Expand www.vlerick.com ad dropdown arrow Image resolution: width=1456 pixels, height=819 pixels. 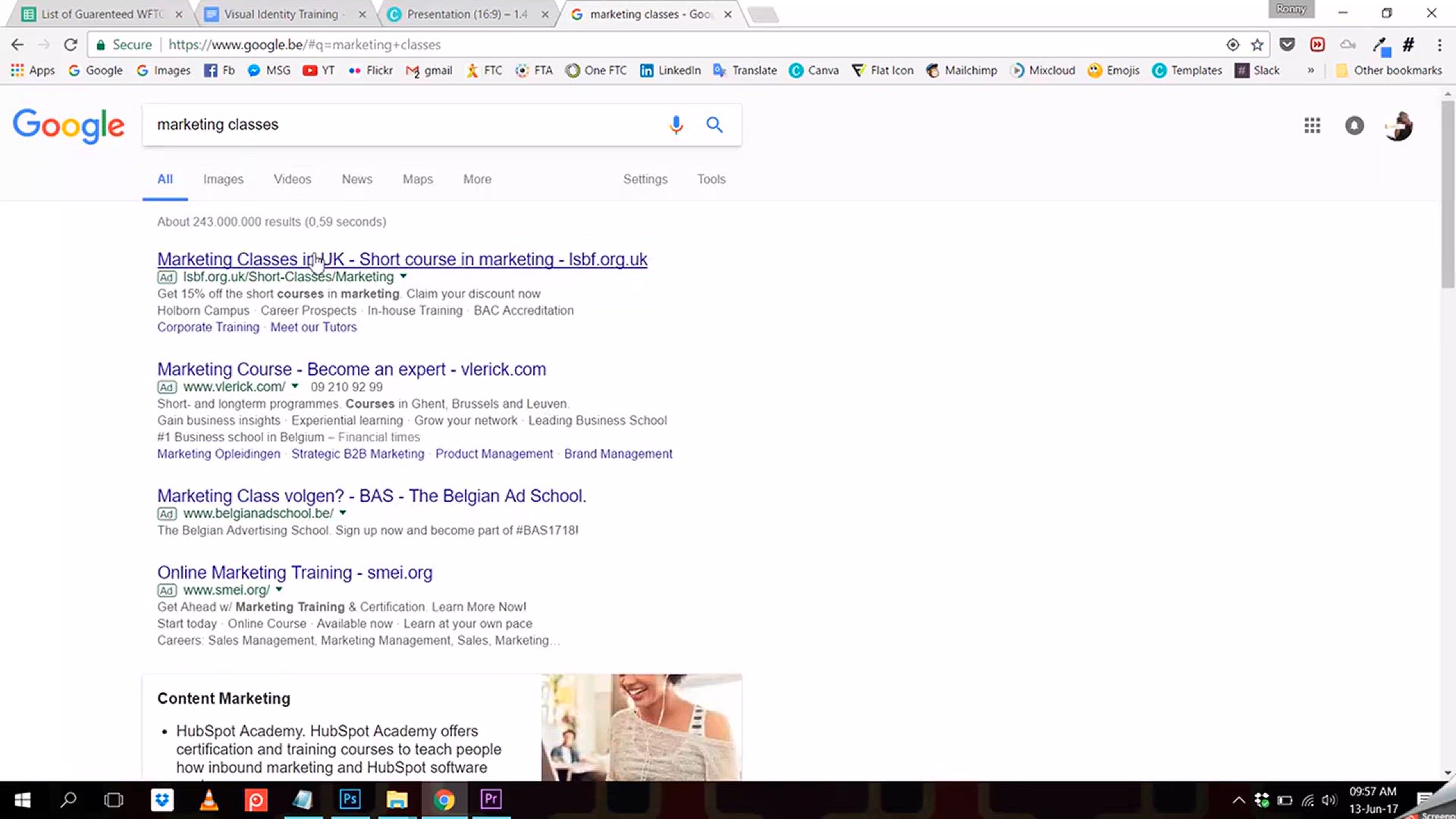coord(295,387)
